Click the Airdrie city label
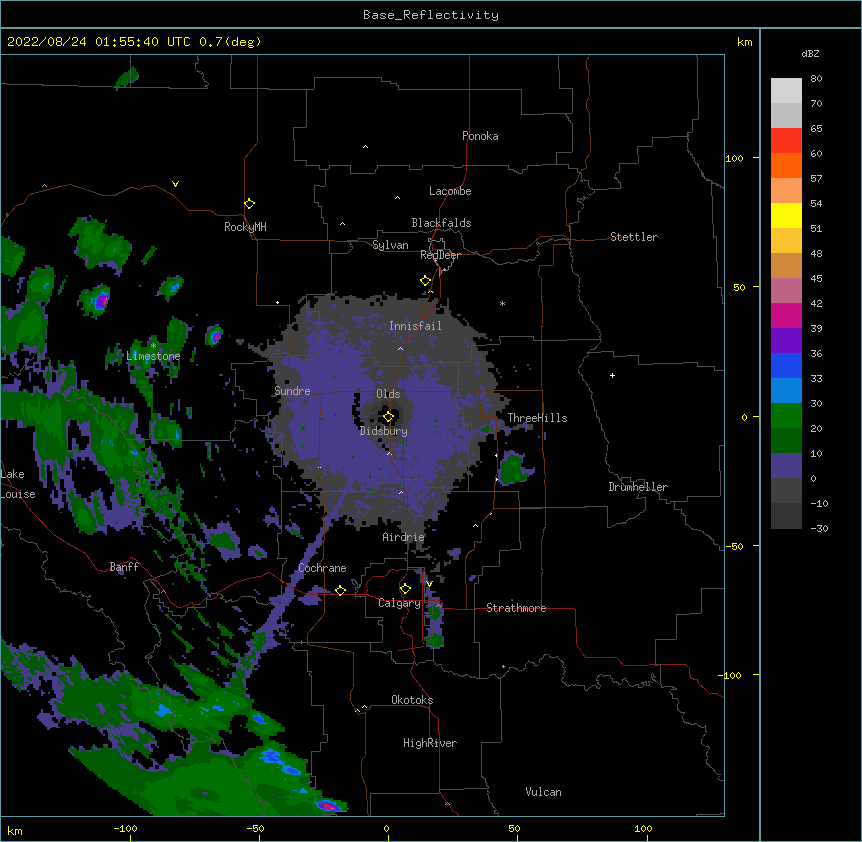This screenshot has height=842, width=862. click(x=404, y=537)
